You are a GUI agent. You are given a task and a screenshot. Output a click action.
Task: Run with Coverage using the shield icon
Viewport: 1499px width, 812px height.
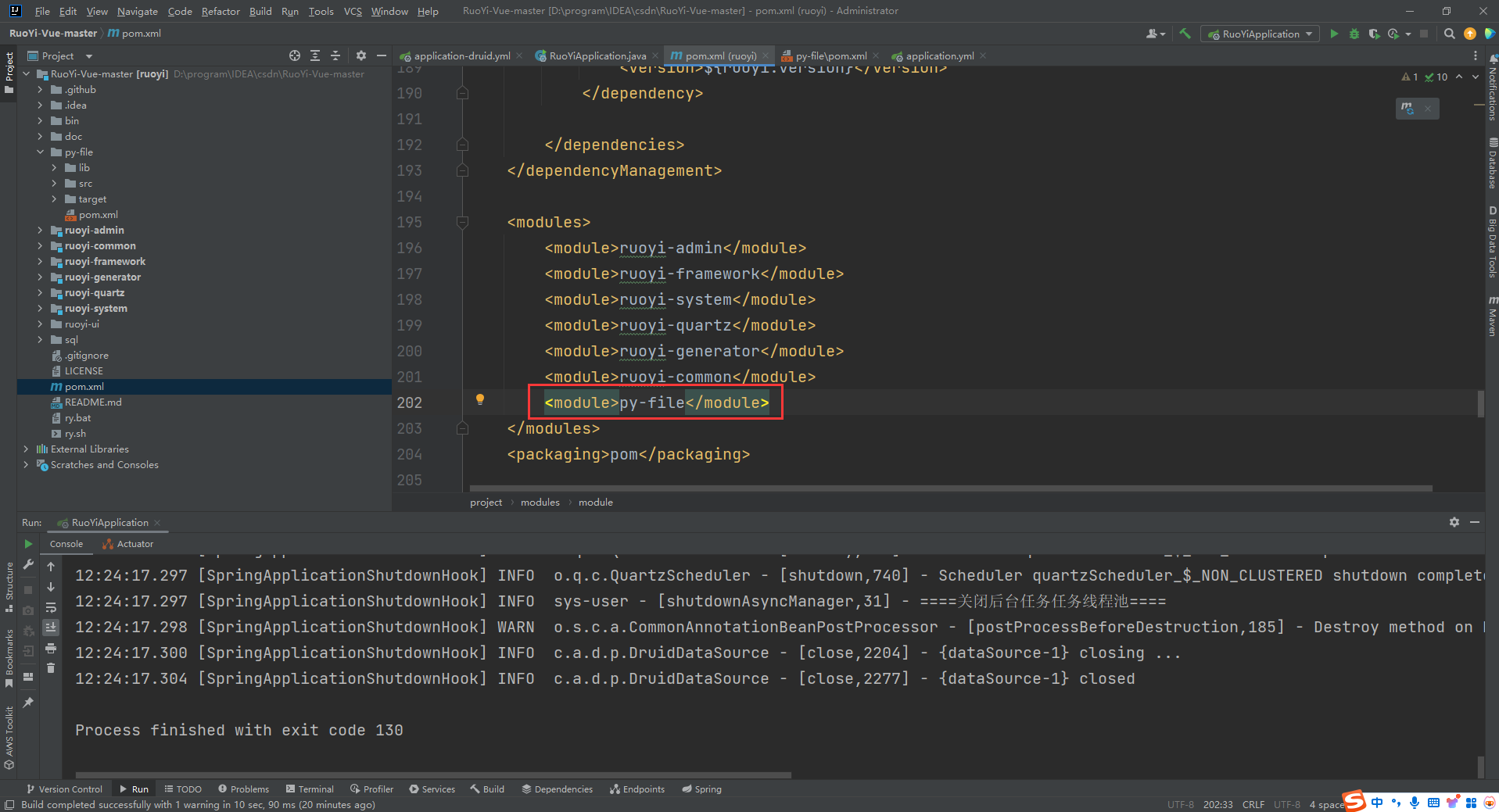pos(1374,34)
